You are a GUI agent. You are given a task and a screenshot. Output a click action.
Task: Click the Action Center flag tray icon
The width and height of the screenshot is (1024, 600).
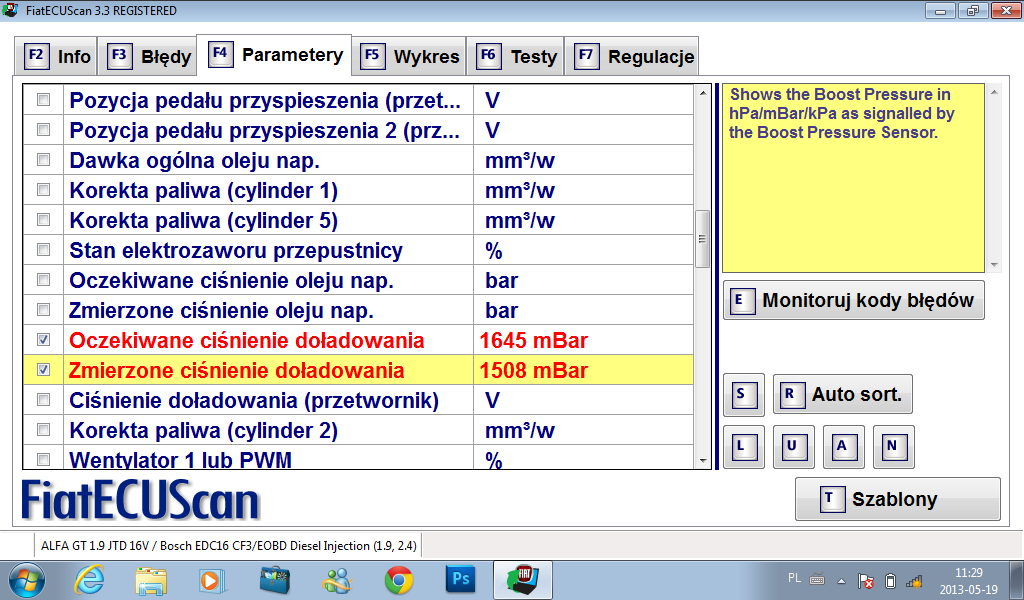pyautogui.click(x=867, y=580)
